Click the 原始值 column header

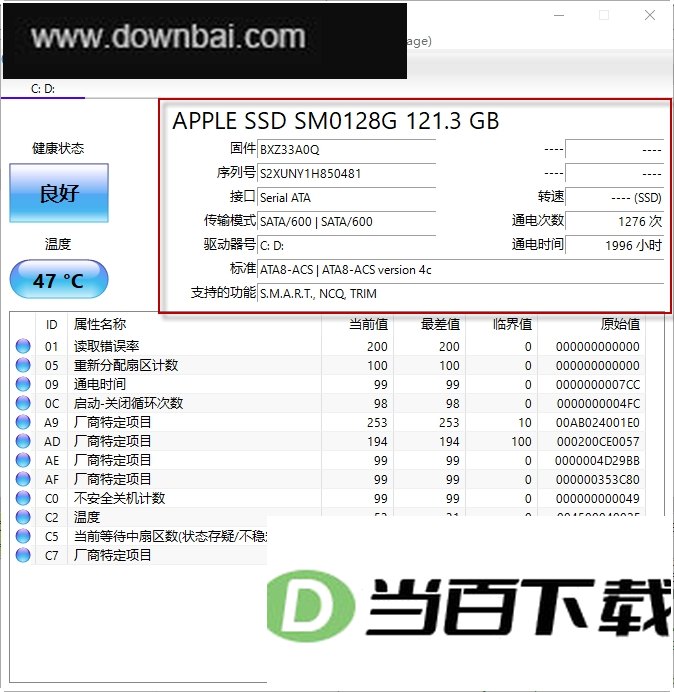[x=591, y=324]
